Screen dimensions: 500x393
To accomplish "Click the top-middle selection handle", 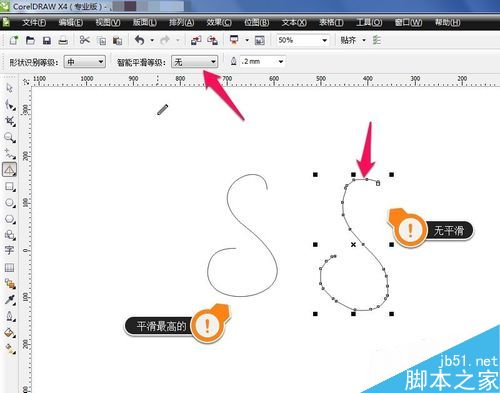I will tap(353, 175).
